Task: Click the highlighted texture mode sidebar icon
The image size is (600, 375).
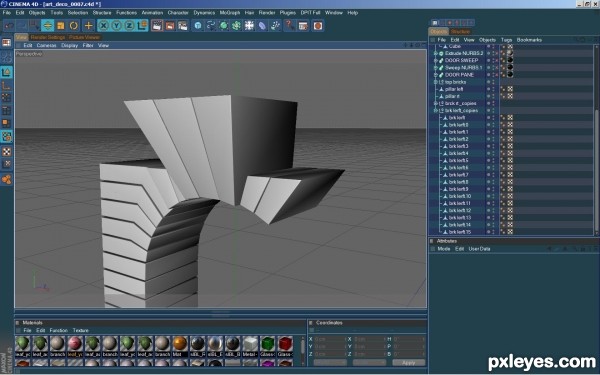Action: [7, 137]
